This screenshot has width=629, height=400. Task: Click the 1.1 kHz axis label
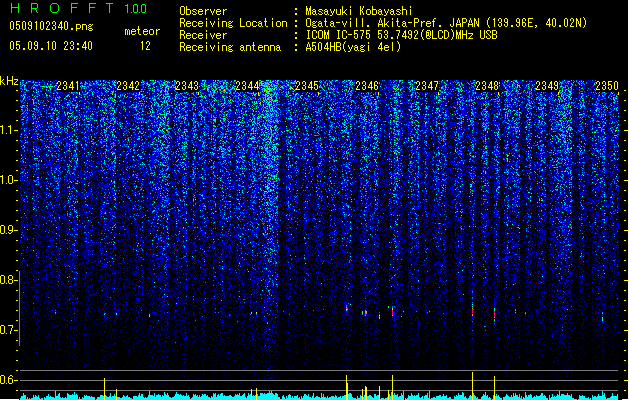pos(8,130)
